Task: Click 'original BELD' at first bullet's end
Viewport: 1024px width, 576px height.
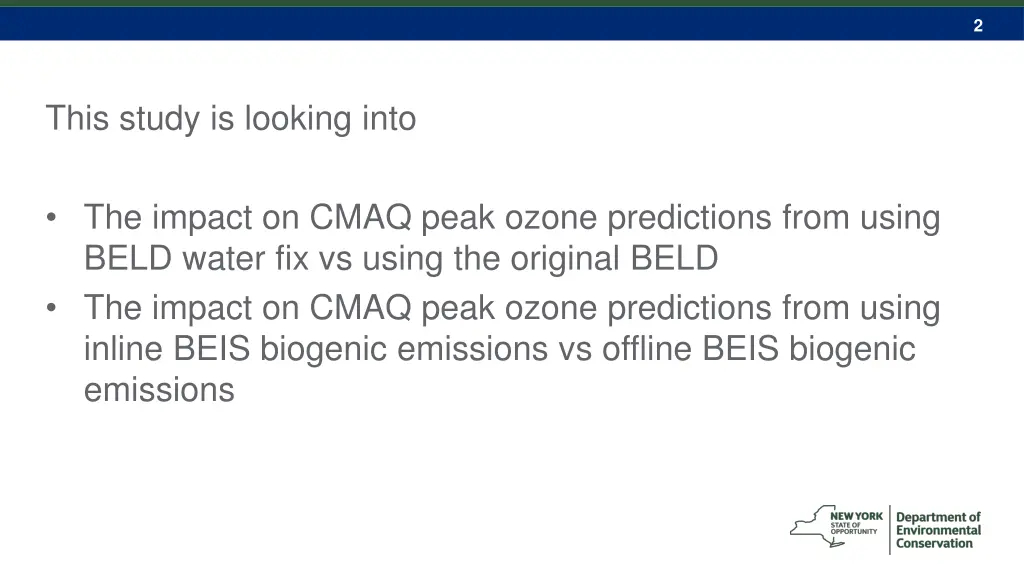Action: pyautogui.click(x=614, y=258)
